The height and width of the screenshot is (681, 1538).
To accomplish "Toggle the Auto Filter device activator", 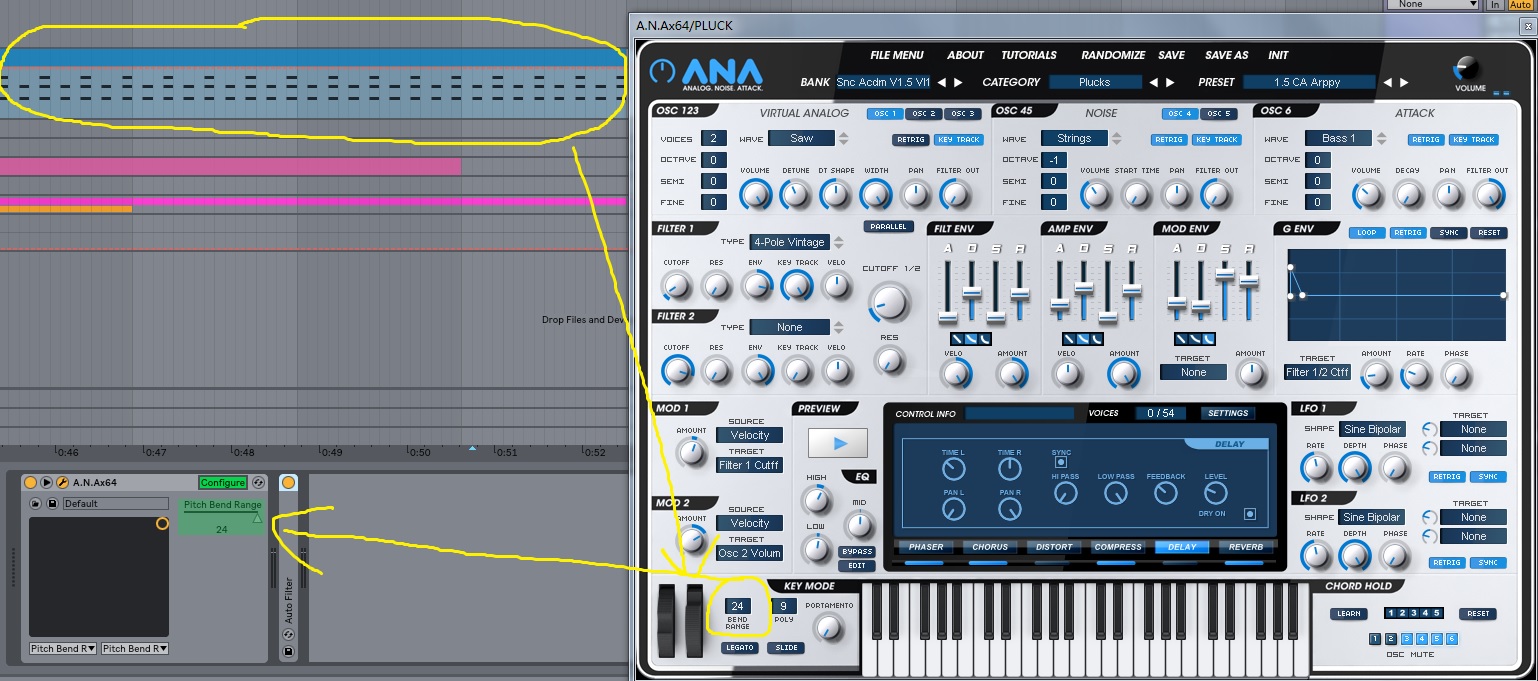I will coord(288,482).
